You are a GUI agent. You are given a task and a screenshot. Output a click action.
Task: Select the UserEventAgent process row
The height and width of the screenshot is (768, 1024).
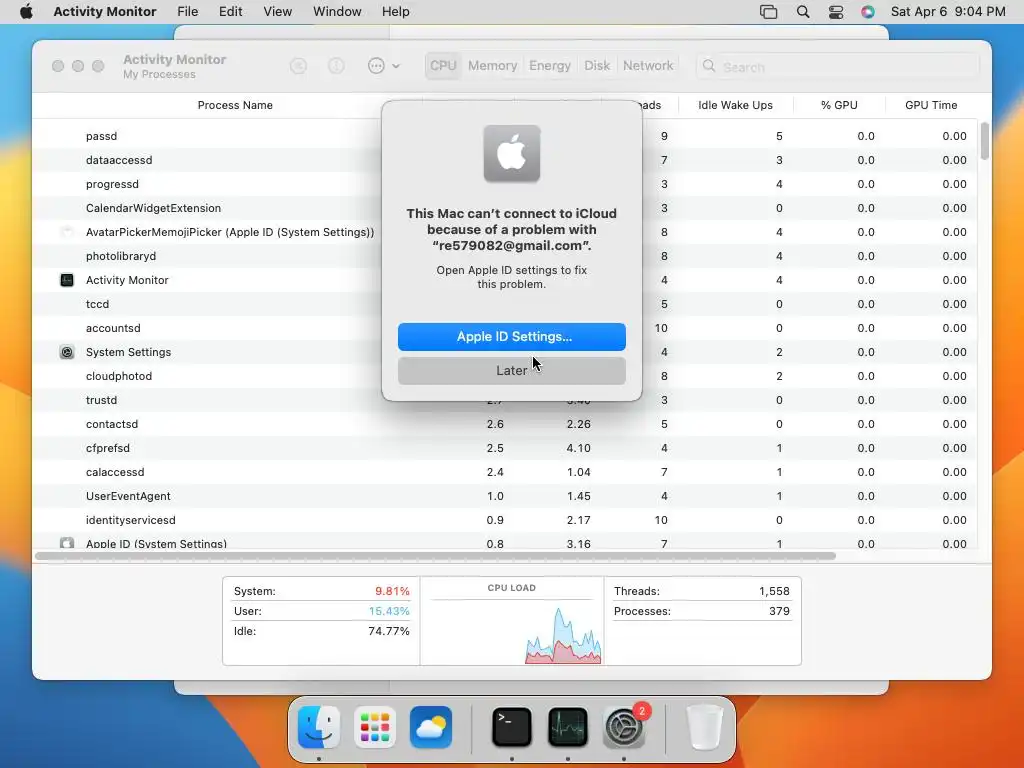[505, 496]
